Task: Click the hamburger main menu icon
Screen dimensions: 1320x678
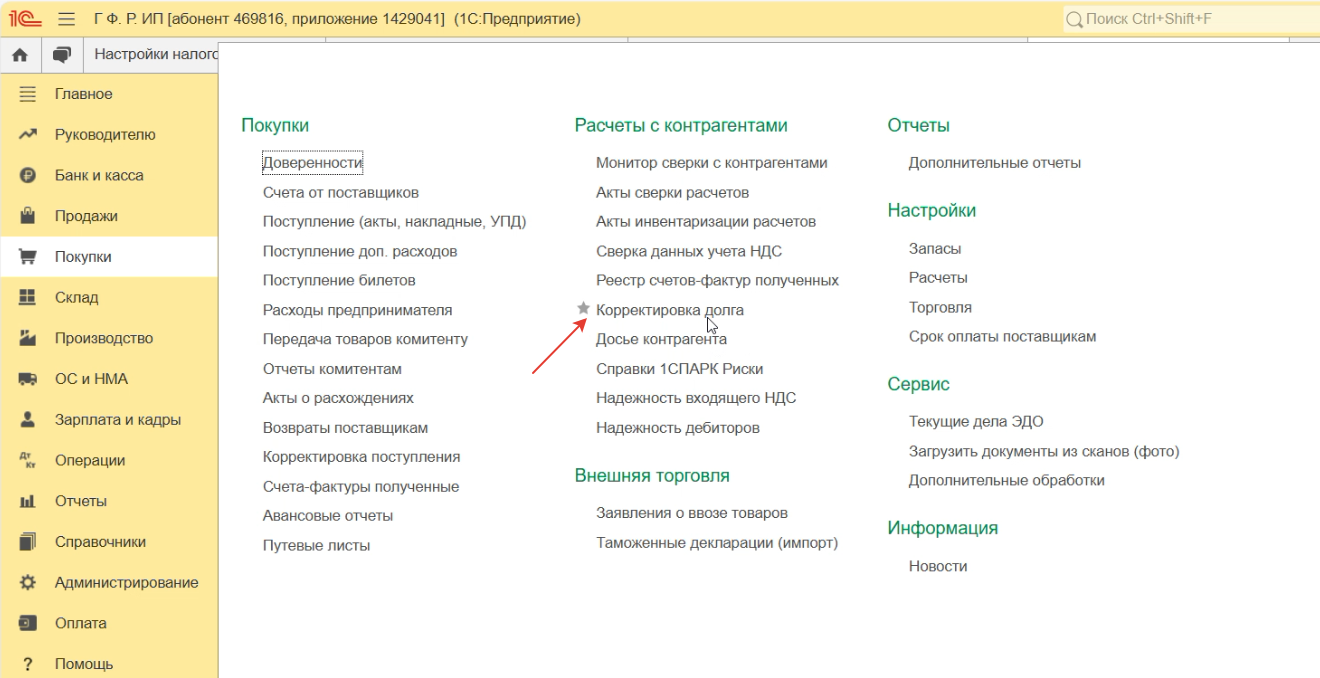Action: [67, 19]
